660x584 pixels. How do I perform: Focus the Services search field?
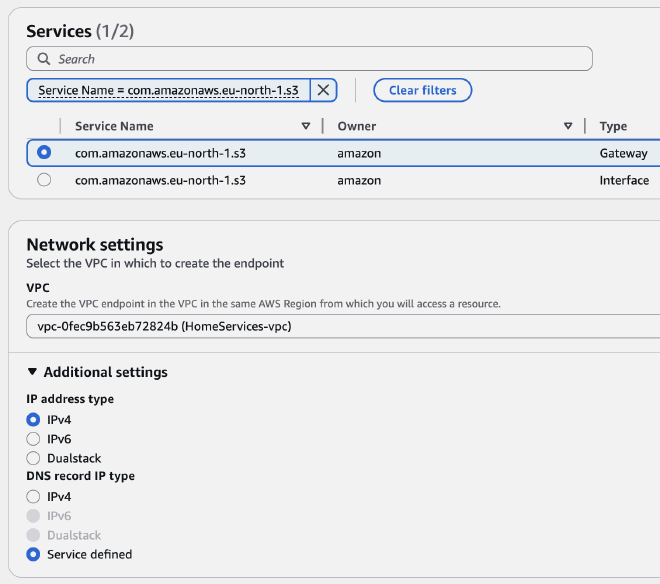(x=309, y=59)
